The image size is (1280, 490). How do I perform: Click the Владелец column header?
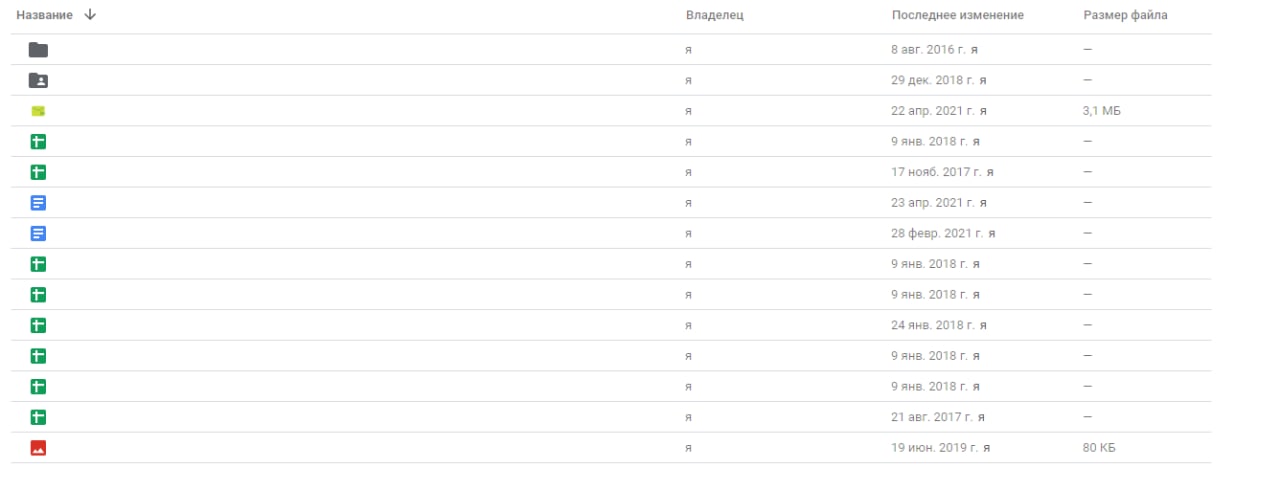(x=714, y=15)
